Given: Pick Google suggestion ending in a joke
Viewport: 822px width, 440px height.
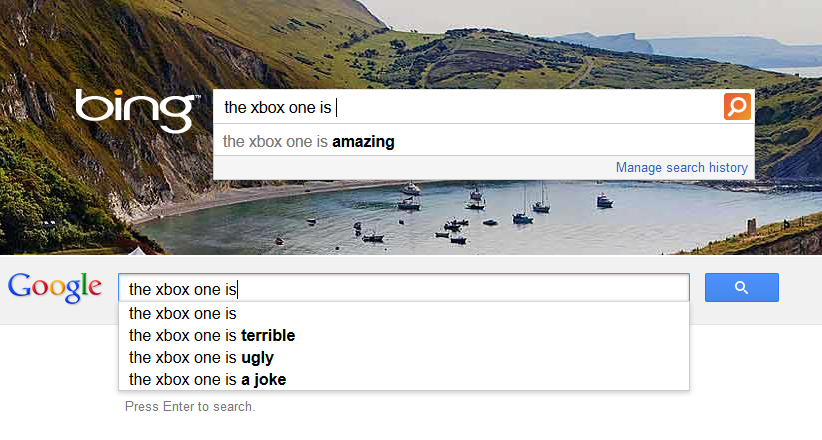Looking at the screenshot, I should pyautogui.click(x=208, y=379).
